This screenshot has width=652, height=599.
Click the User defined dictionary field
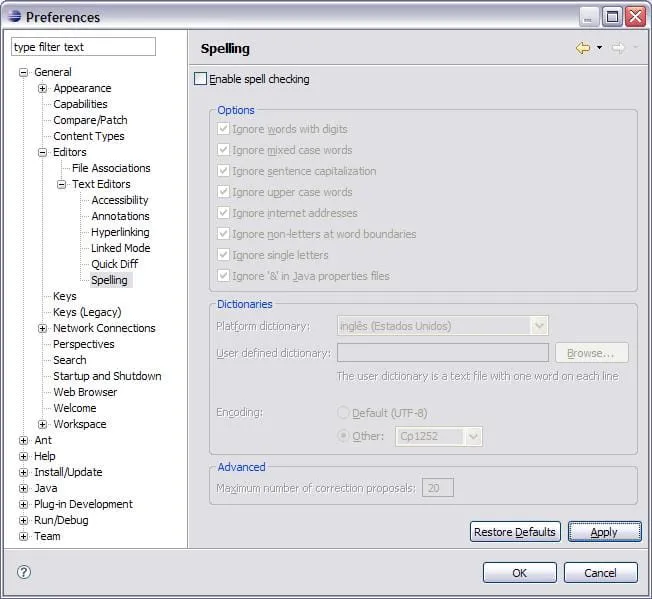(x=443, y=353)
